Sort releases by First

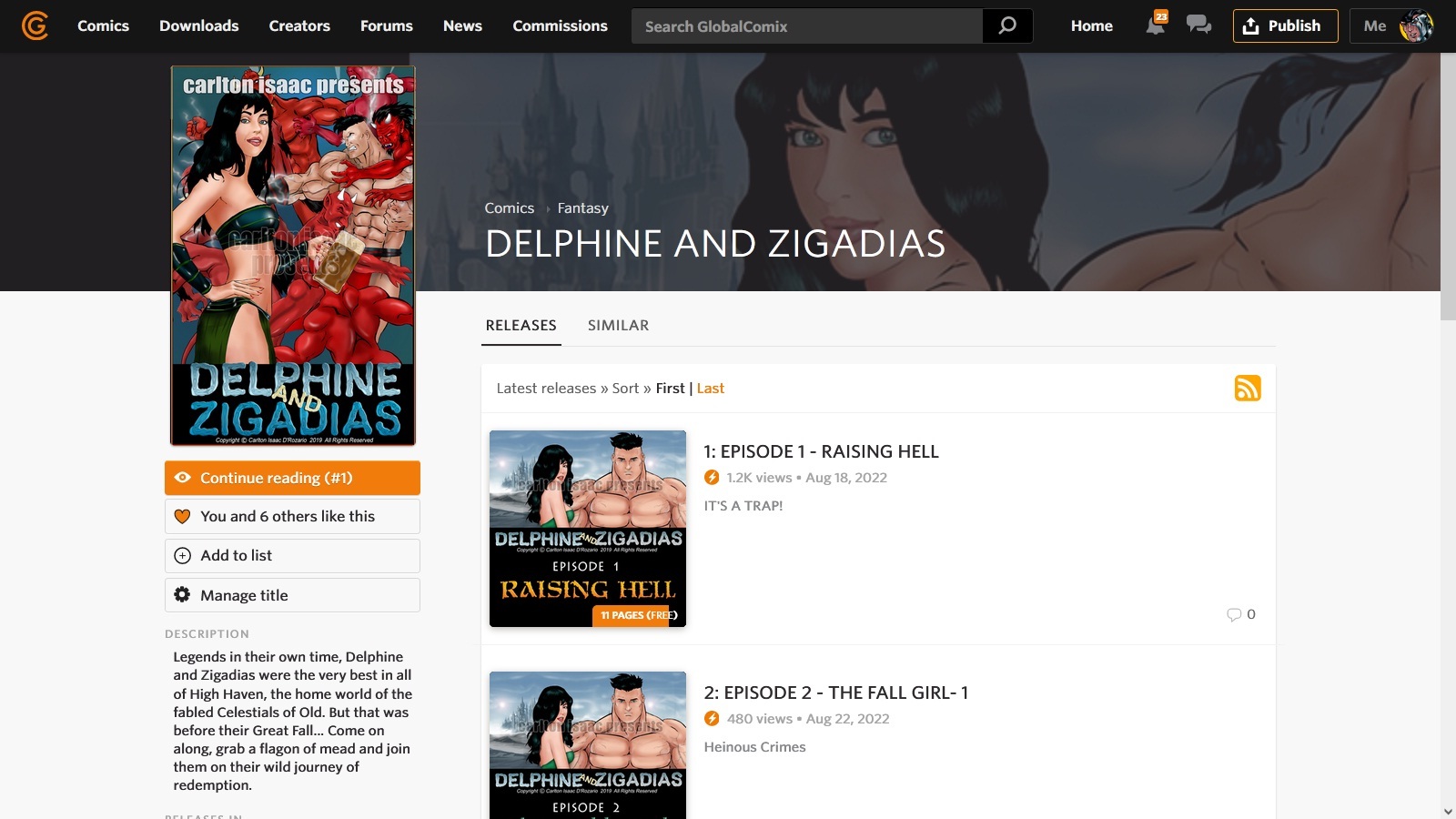[x=670, y=389]
